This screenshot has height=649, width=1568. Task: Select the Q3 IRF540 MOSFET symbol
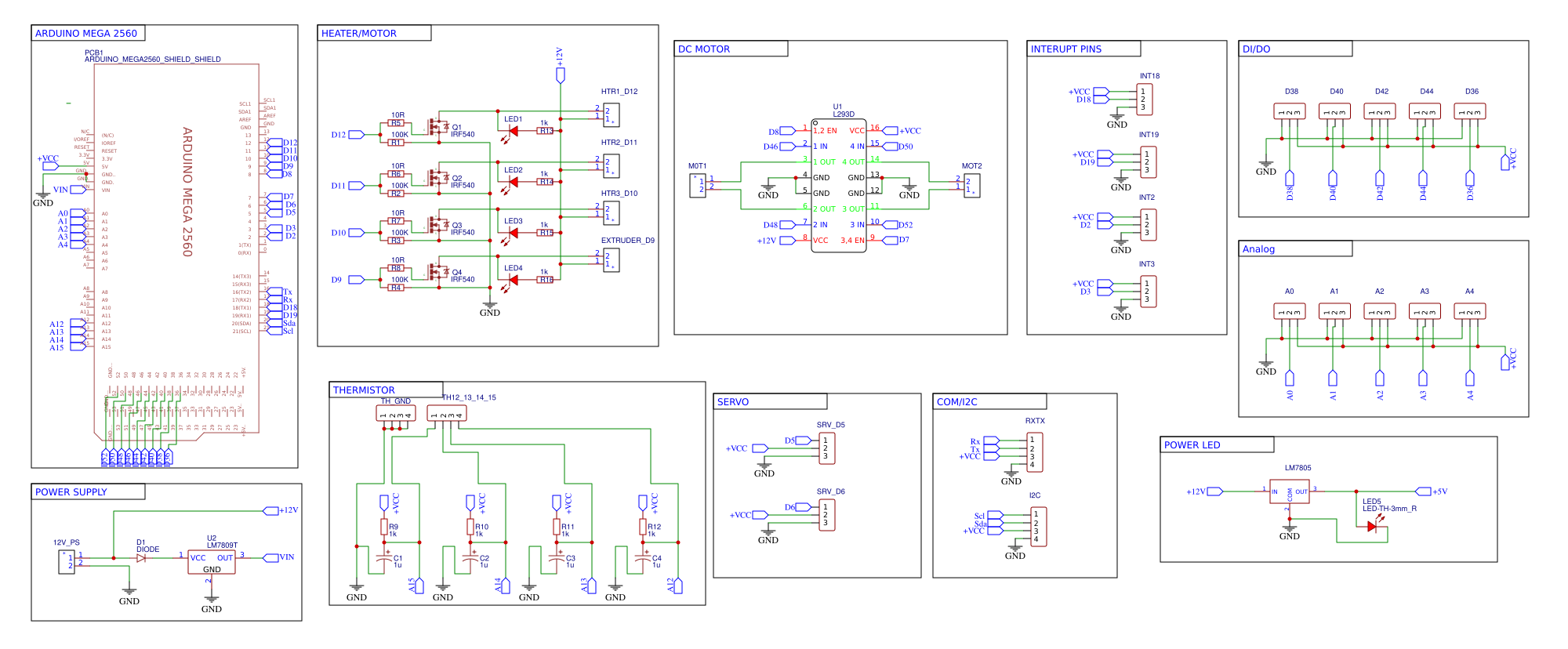click(437, 224)
